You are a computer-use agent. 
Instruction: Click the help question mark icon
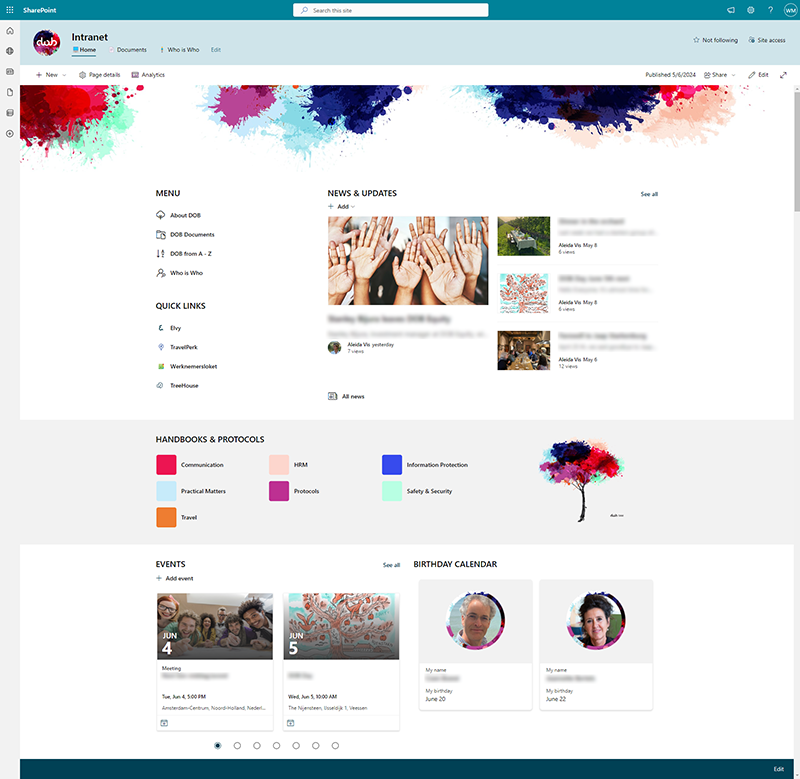770,10
